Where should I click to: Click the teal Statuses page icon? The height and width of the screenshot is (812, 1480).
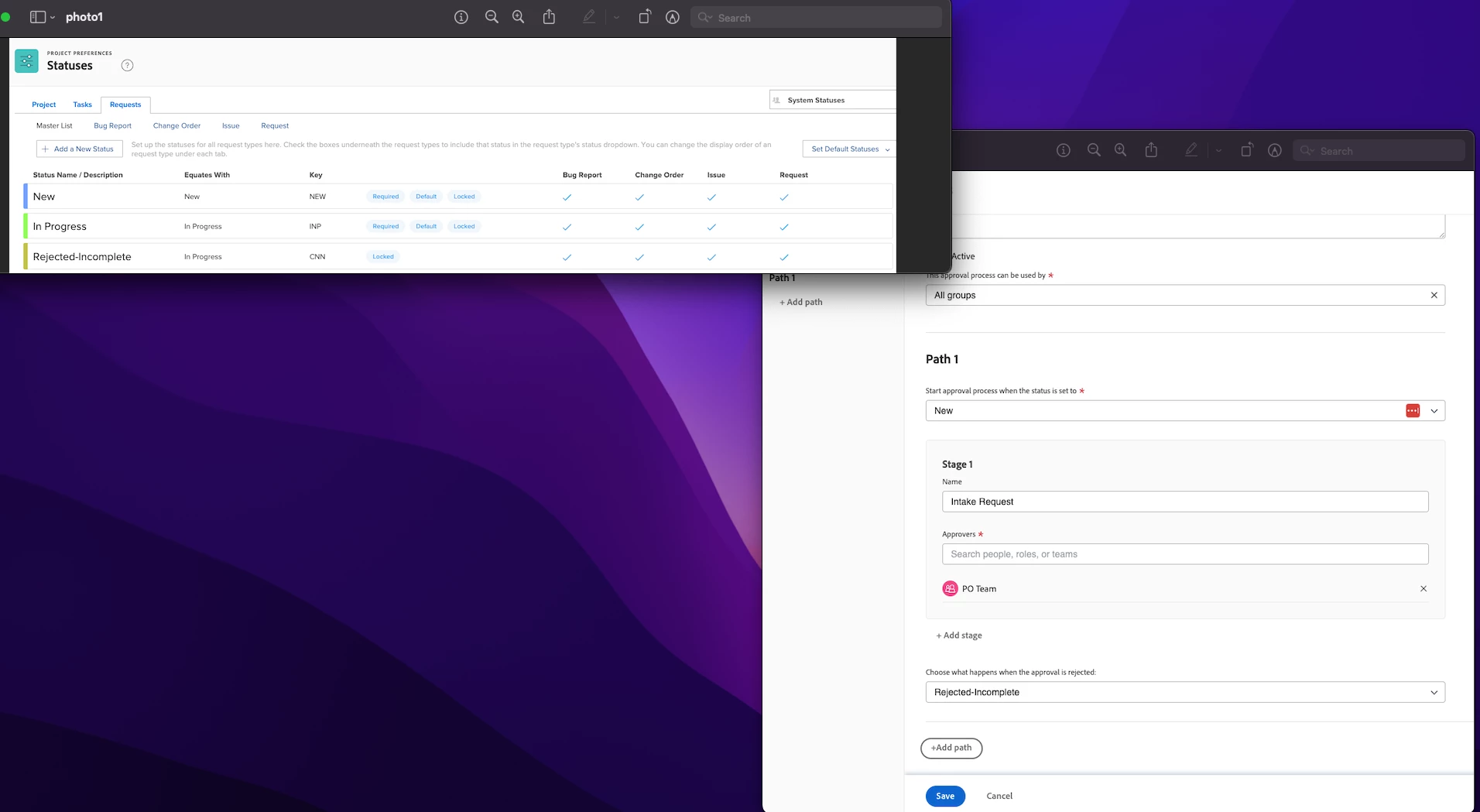coord(26,61)
